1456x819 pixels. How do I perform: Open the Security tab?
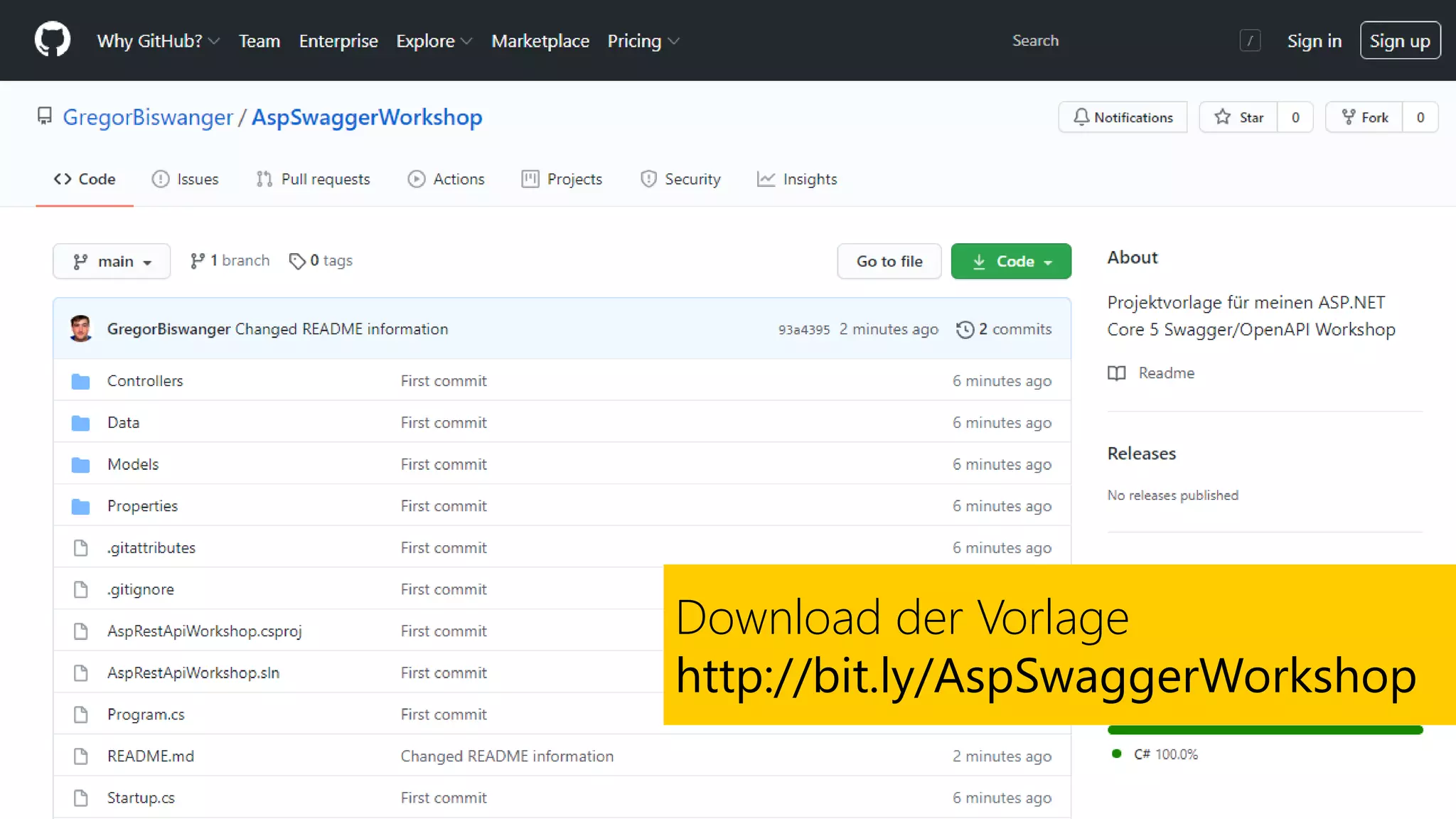[680, 179]
